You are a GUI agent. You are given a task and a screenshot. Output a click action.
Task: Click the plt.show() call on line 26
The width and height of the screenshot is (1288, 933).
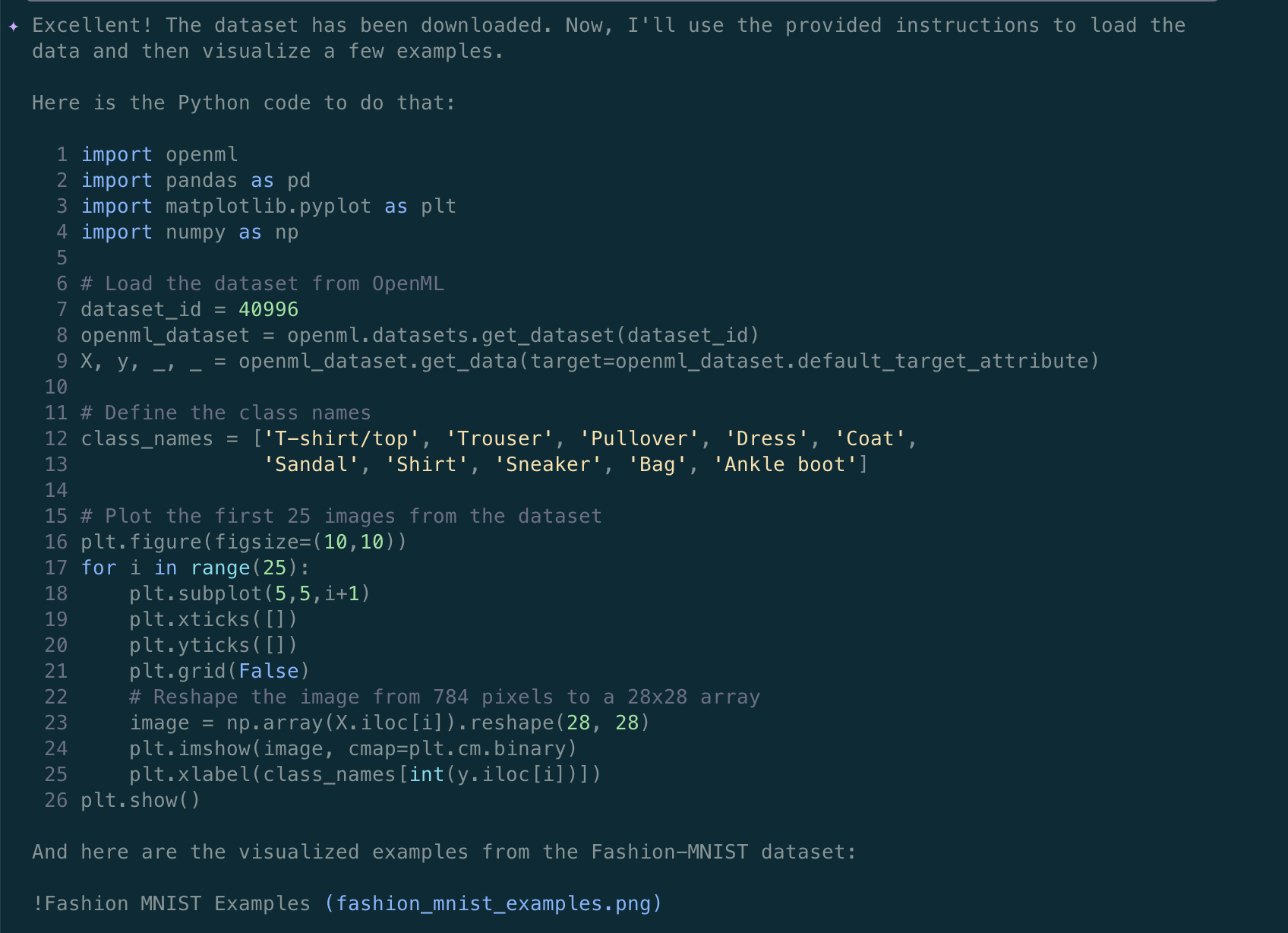click(x=140, y=800)
